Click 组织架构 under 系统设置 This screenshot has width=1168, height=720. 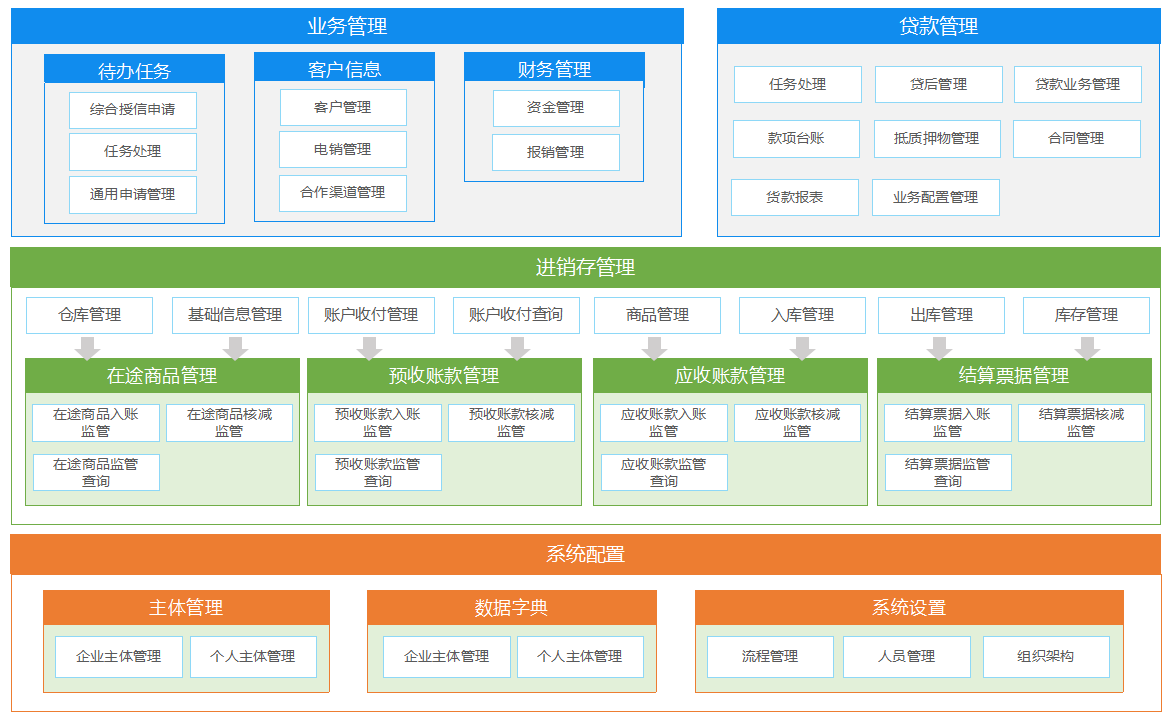coord(1046,657)
